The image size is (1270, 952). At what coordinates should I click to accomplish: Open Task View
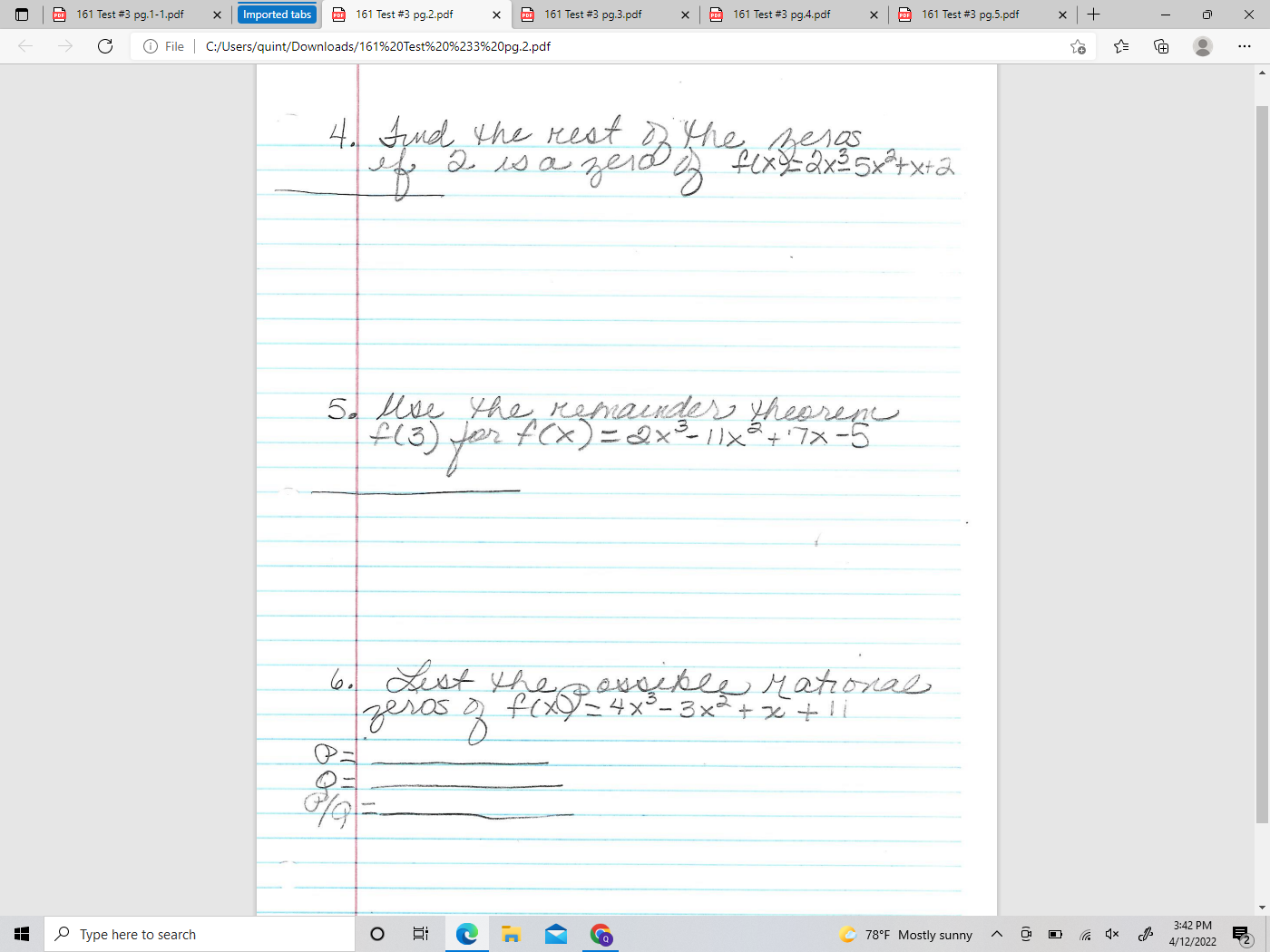point(420,934)
